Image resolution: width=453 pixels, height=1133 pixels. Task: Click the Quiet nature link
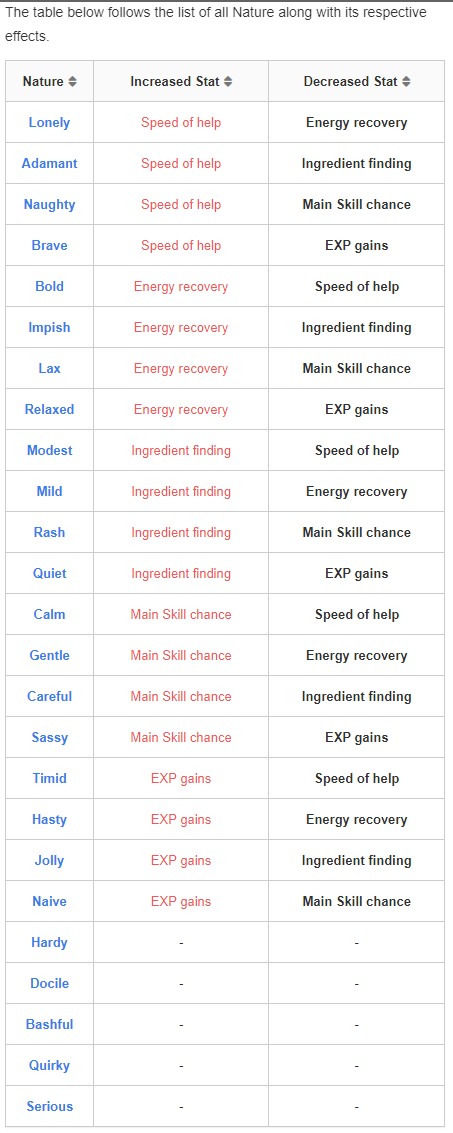pyautogui.click(x=49, y=573)
